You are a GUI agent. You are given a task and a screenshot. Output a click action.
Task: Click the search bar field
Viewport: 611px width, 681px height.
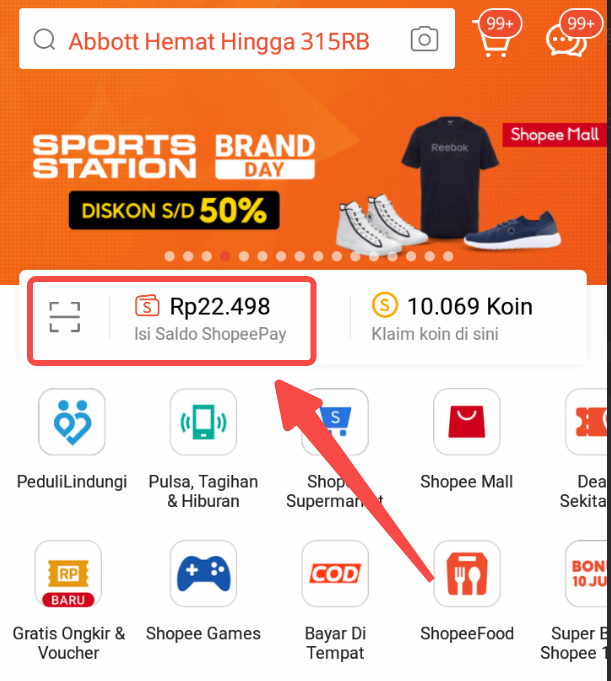click(x=237, y=39)
